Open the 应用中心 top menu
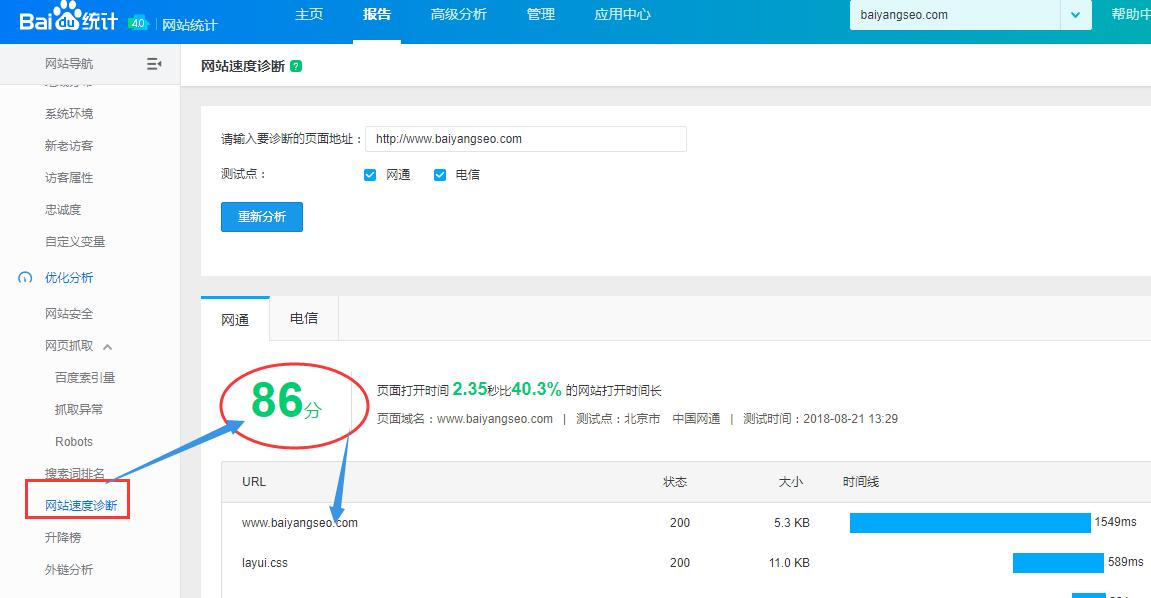Screen dimensions: 1151x598 coord(622,15)
